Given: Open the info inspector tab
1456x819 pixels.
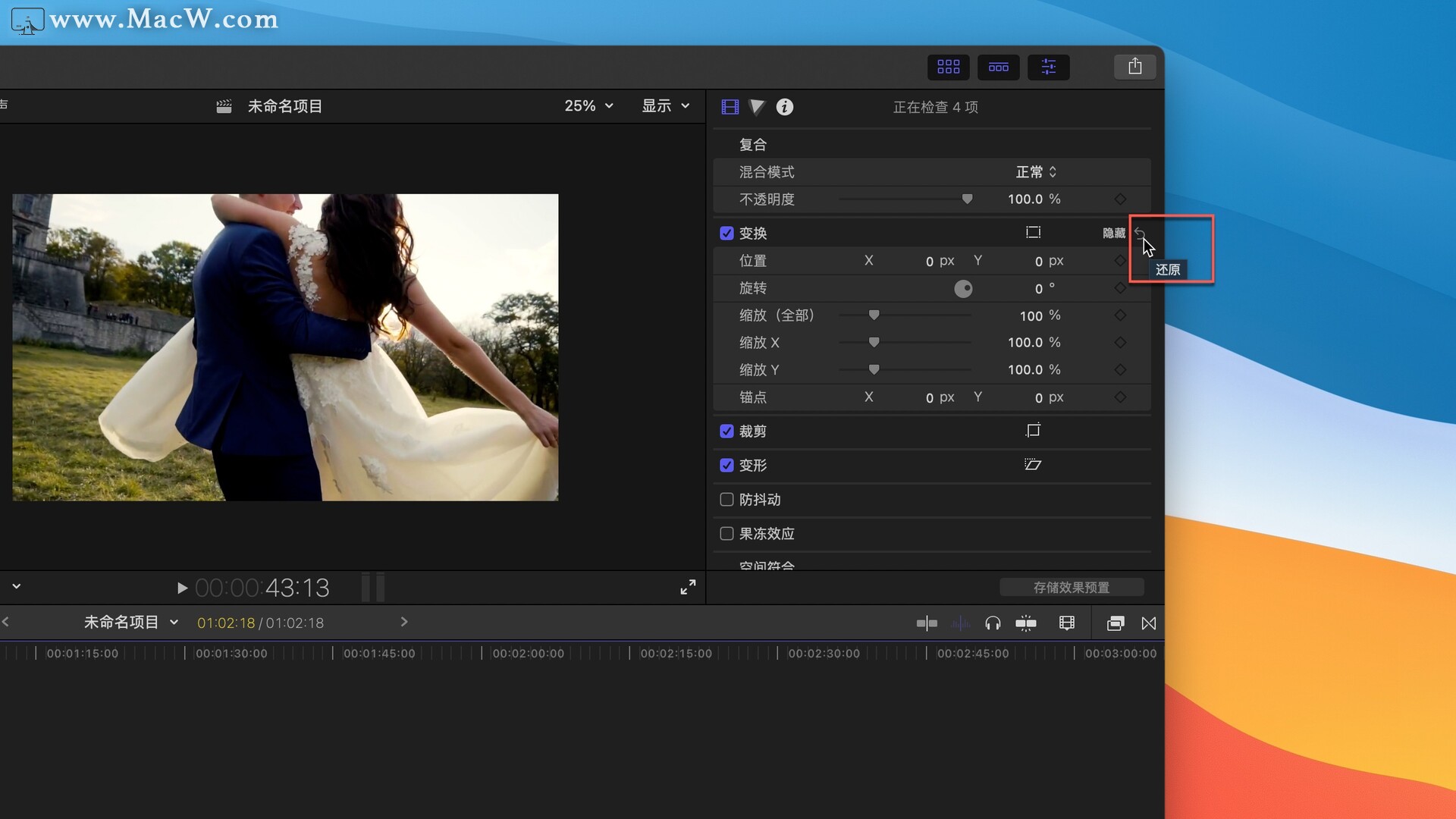Looking at the screenshot, I should [785, 107].
